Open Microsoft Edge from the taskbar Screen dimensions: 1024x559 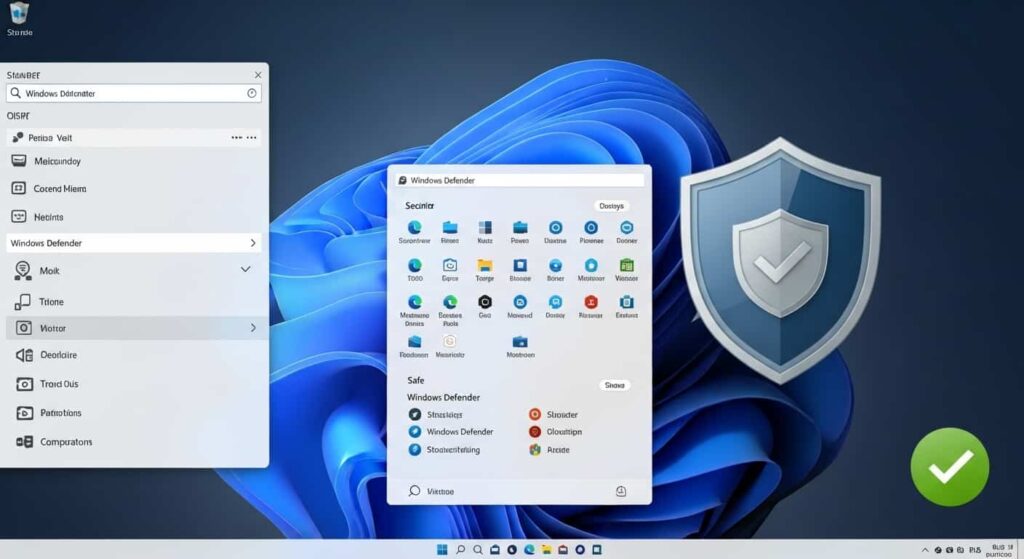pyautogui.click(x=529, y=550)
